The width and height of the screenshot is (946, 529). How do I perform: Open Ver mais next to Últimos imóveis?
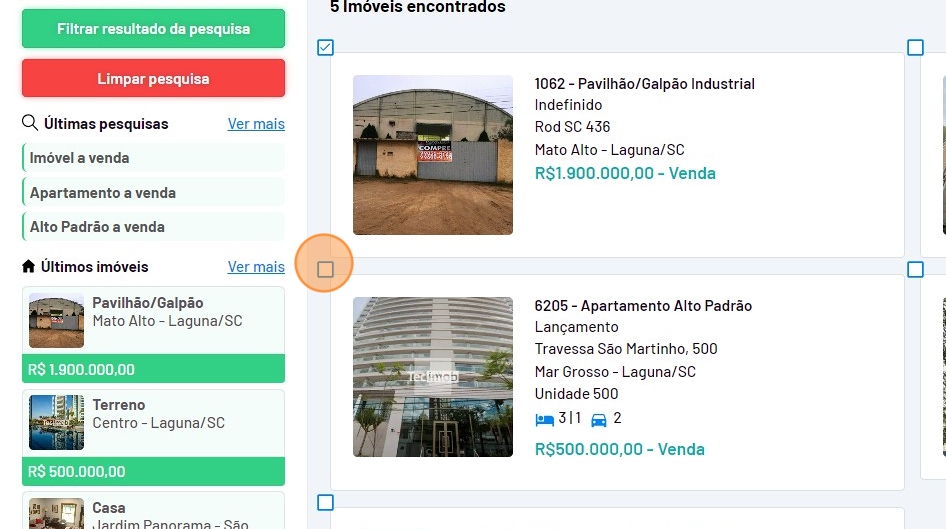(x=256, y=267)
